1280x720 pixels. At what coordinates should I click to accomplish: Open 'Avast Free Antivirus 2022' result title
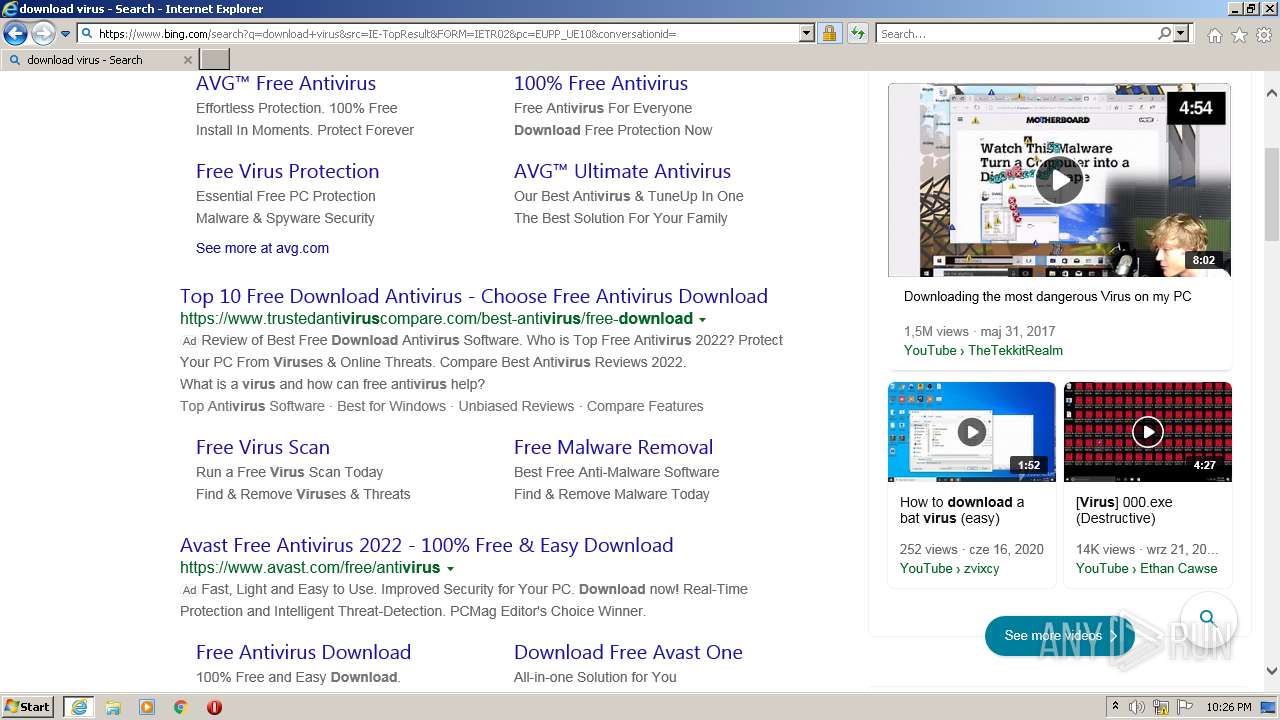[x=426, y=545]
